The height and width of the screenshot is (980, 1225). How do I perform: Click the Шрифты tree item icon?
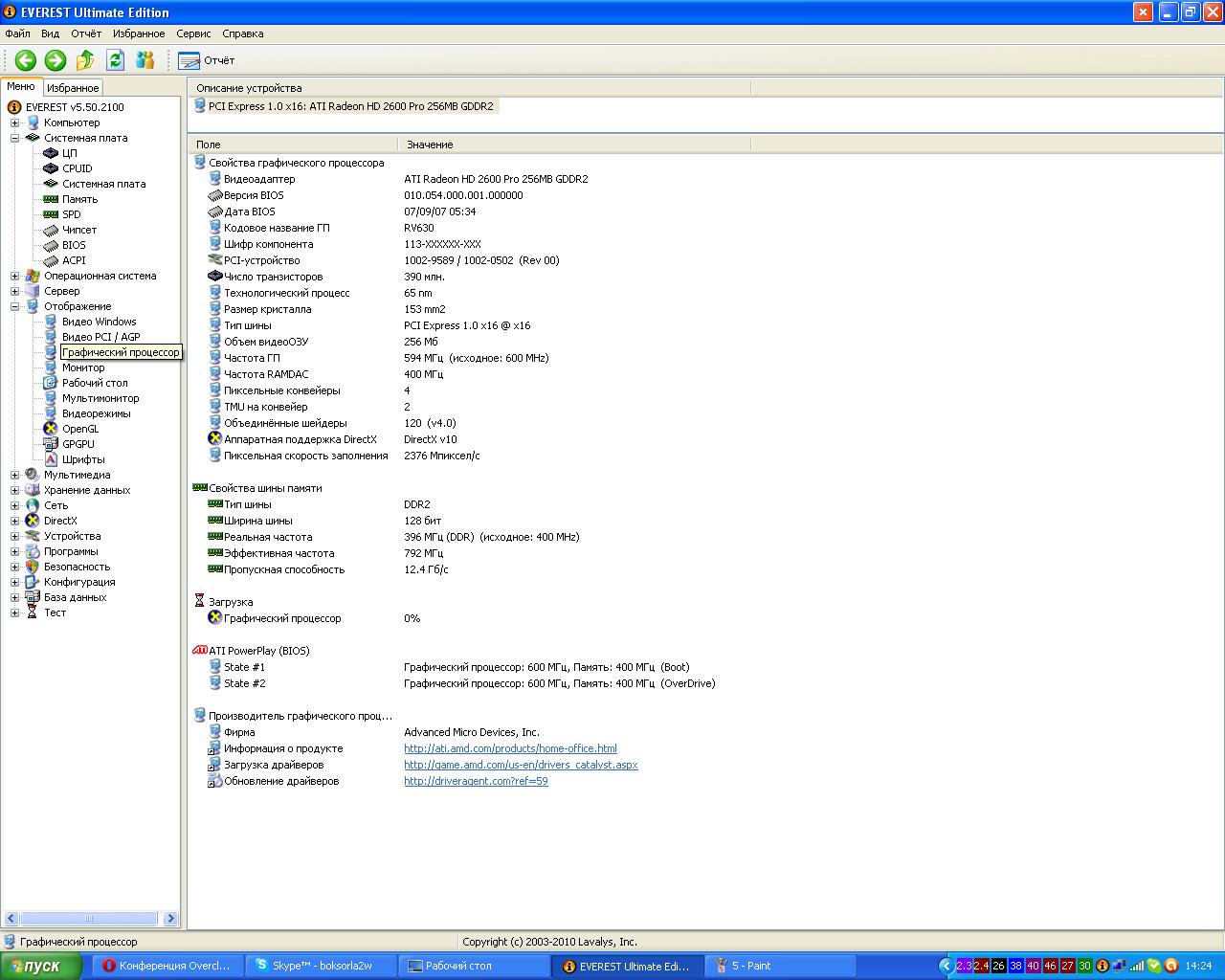click(x=51, y=459)
